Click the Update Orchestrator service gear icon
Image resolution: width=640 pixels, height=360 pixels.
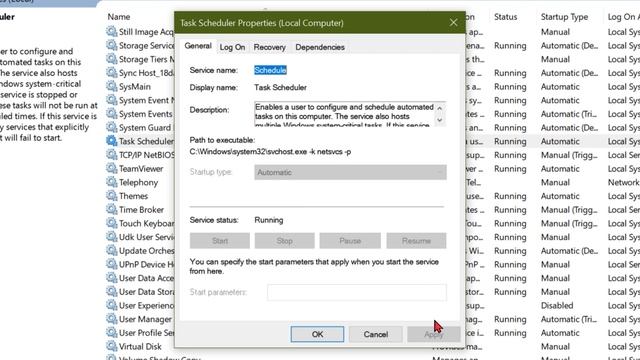(x=111, y=250)
